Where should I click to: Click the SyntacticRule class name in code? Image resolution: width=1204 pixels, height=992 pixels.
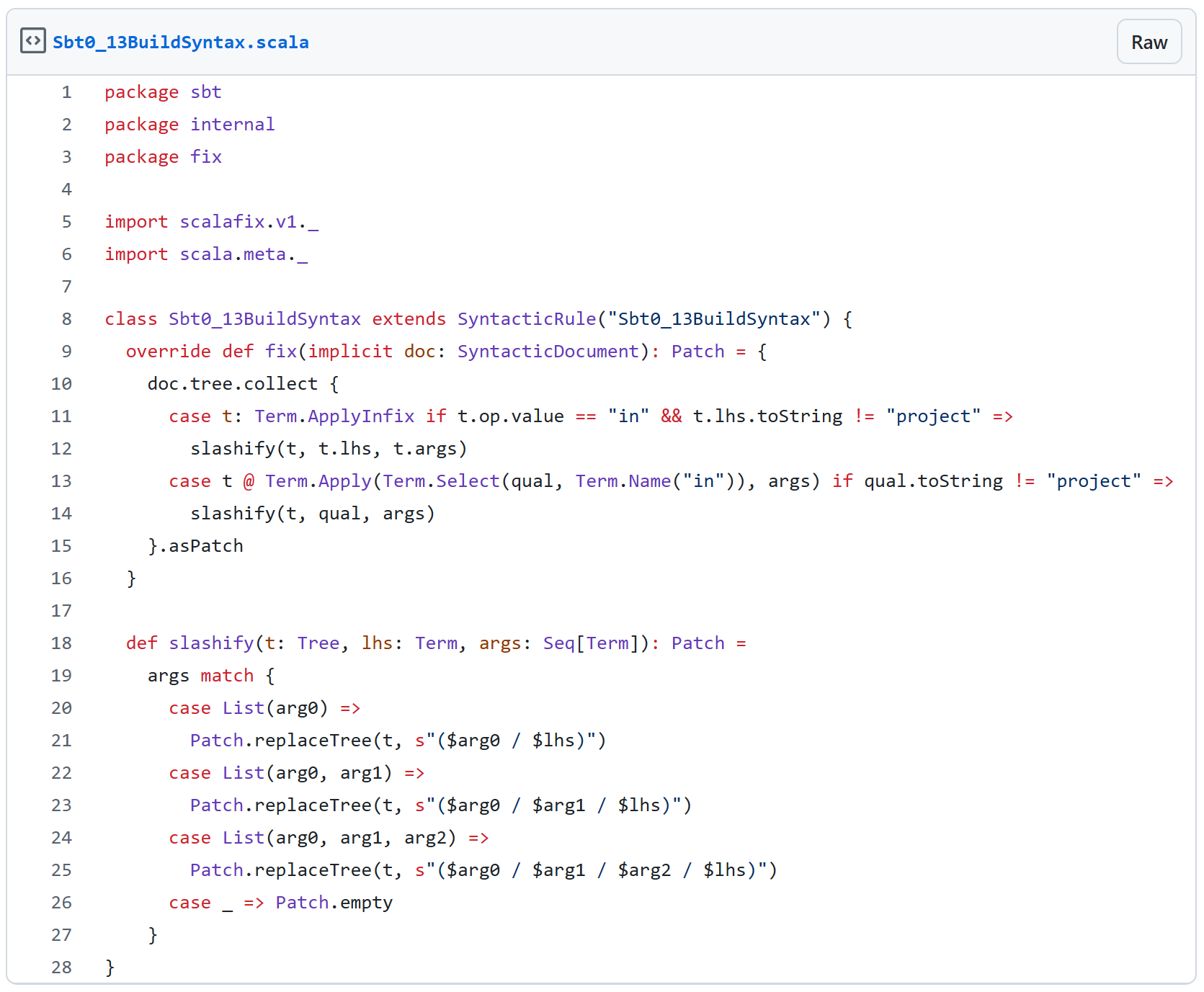point(527,319)
